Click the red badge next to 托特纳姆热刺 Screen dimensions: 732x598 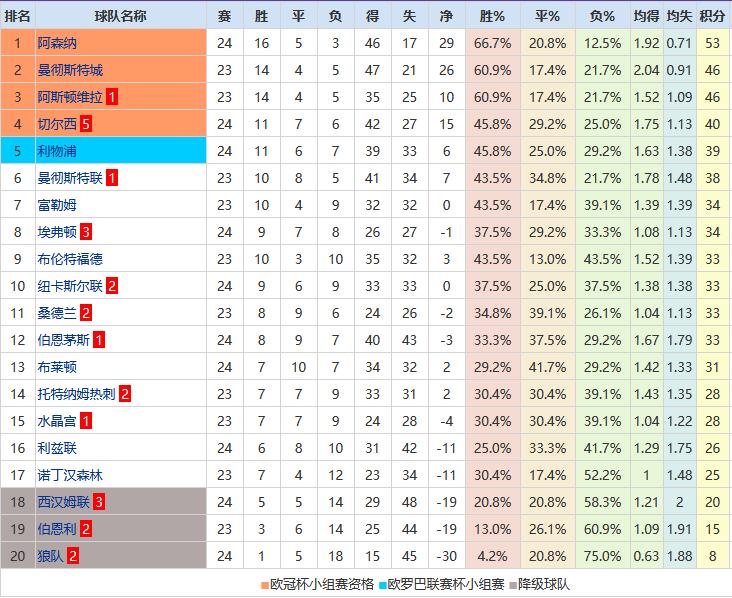point(125,394)
